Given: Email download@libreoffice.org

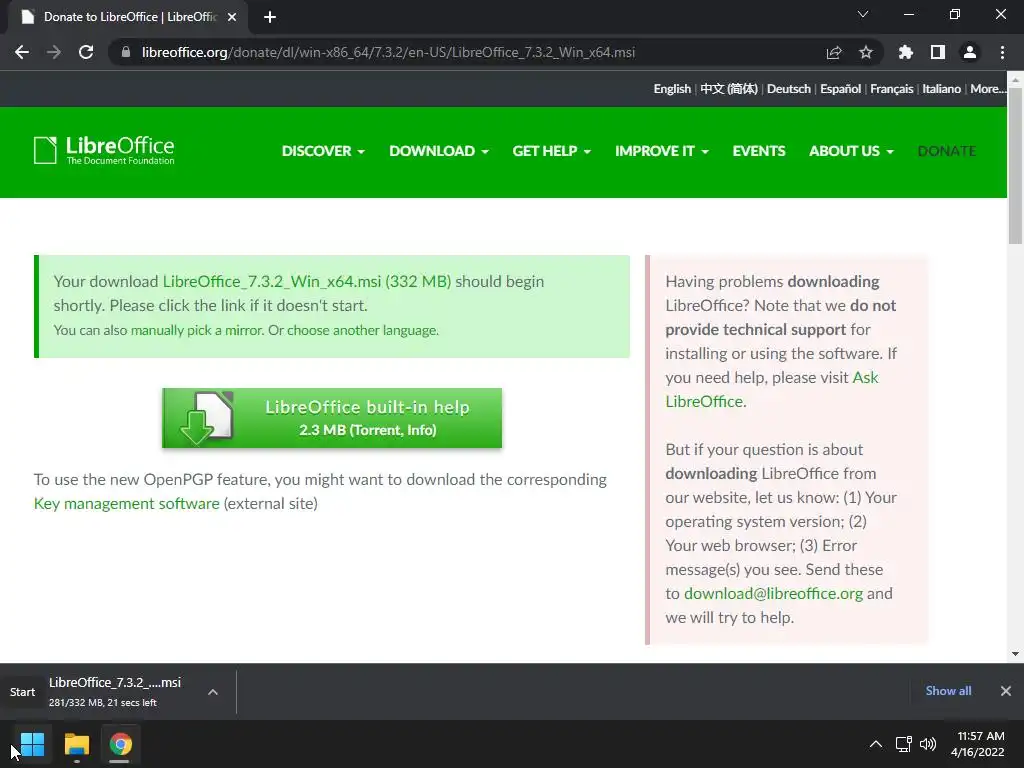Looking at the screenshot, I should point(773,594).
